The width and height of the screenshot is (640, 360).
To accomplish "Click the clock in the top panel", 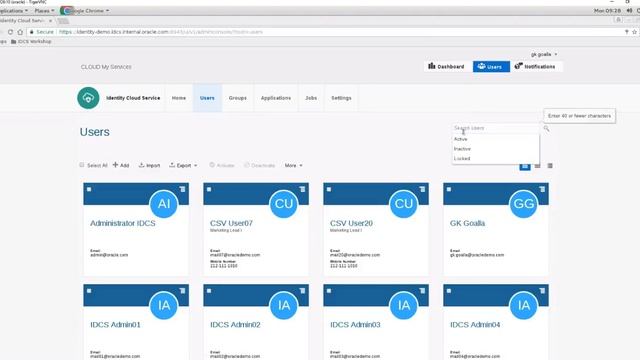I will [x=607, y=11].
